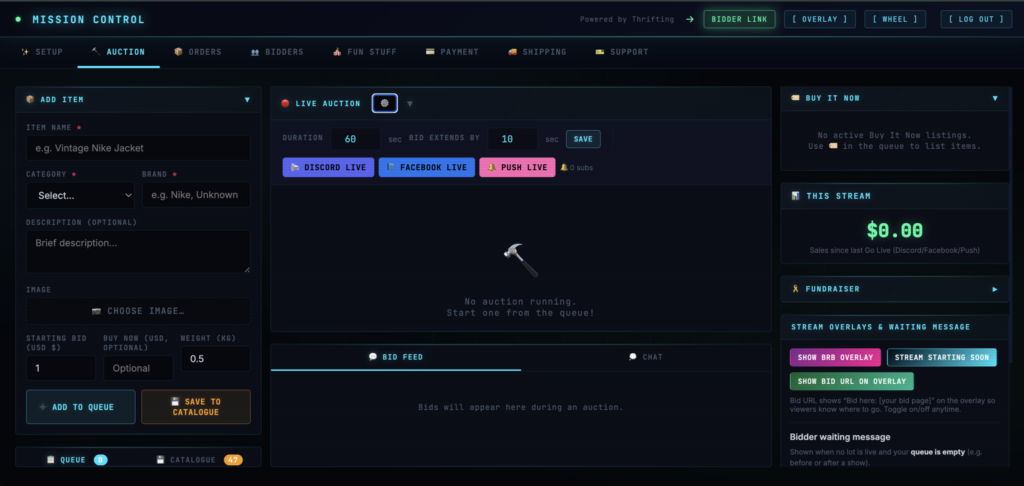Open the Support tab

(622, 52)
